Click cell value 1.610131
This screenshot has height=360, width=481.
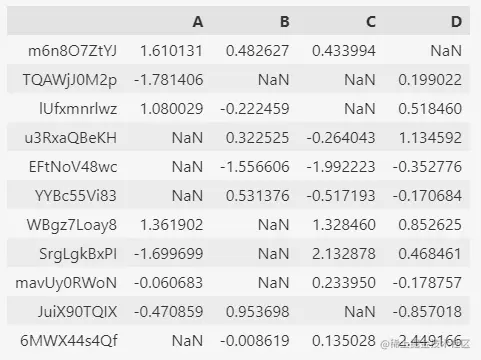171,51
